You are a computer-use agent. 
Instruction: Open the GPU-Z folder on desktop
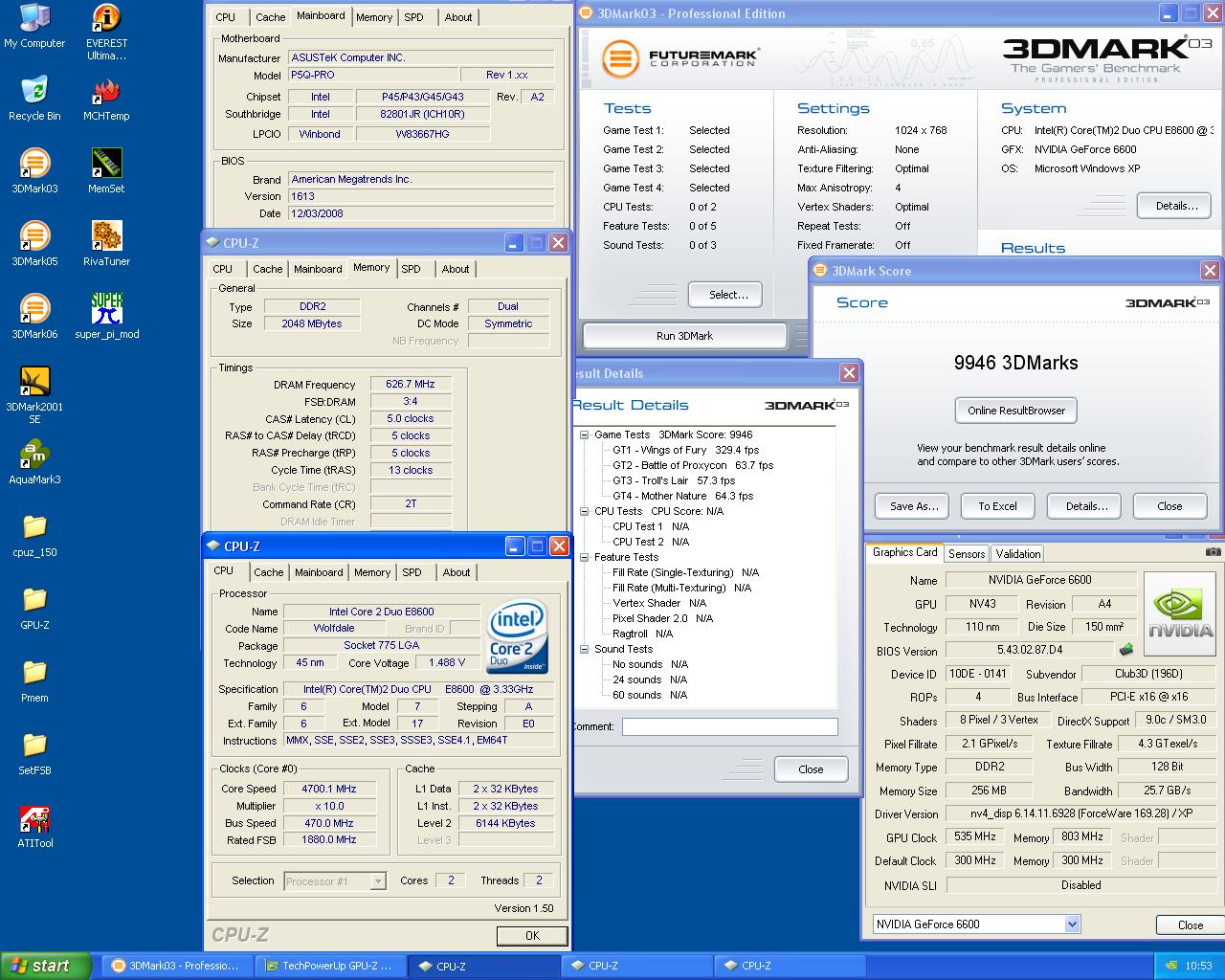[x=34, y=608]
